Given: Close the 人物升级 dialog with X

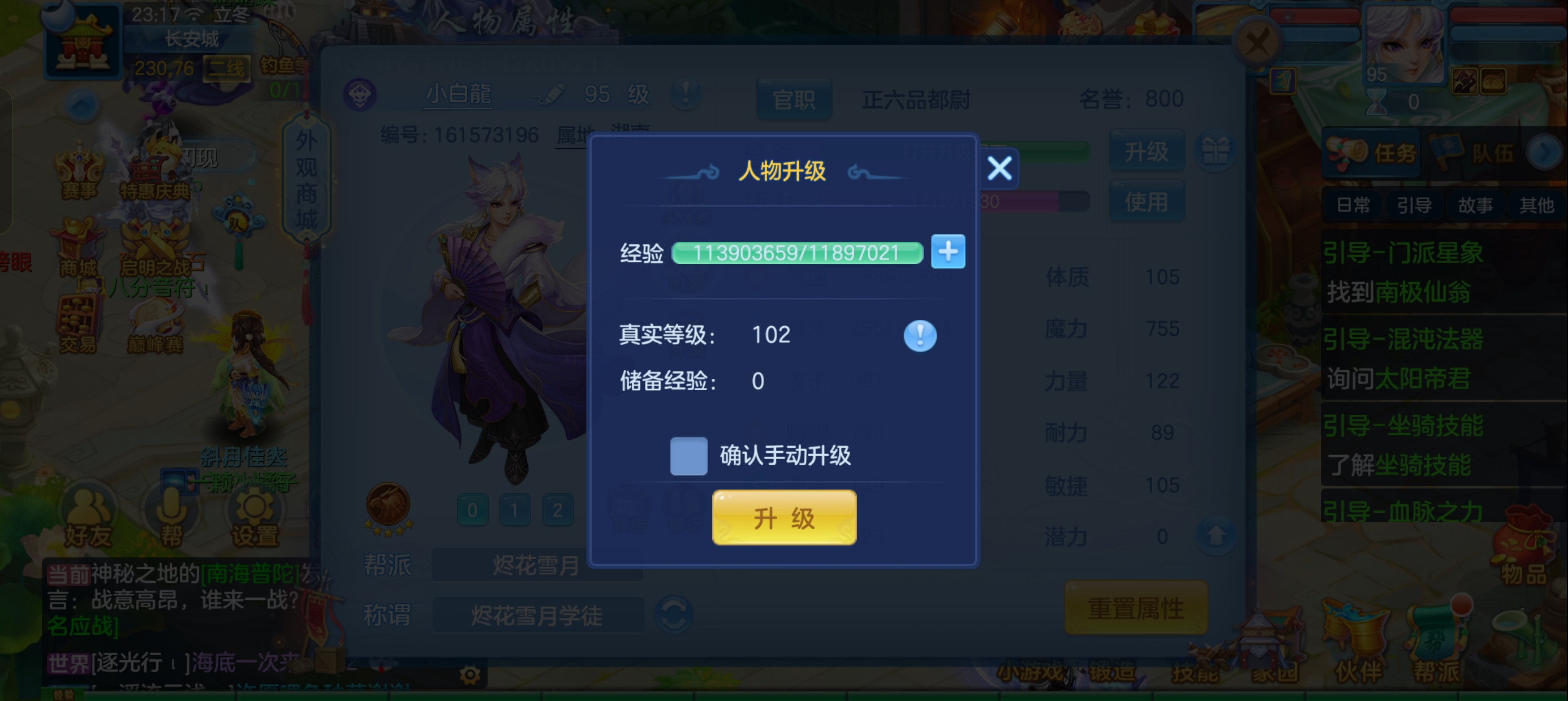Looking at the screenshot, I should (x=1000, y=168).
